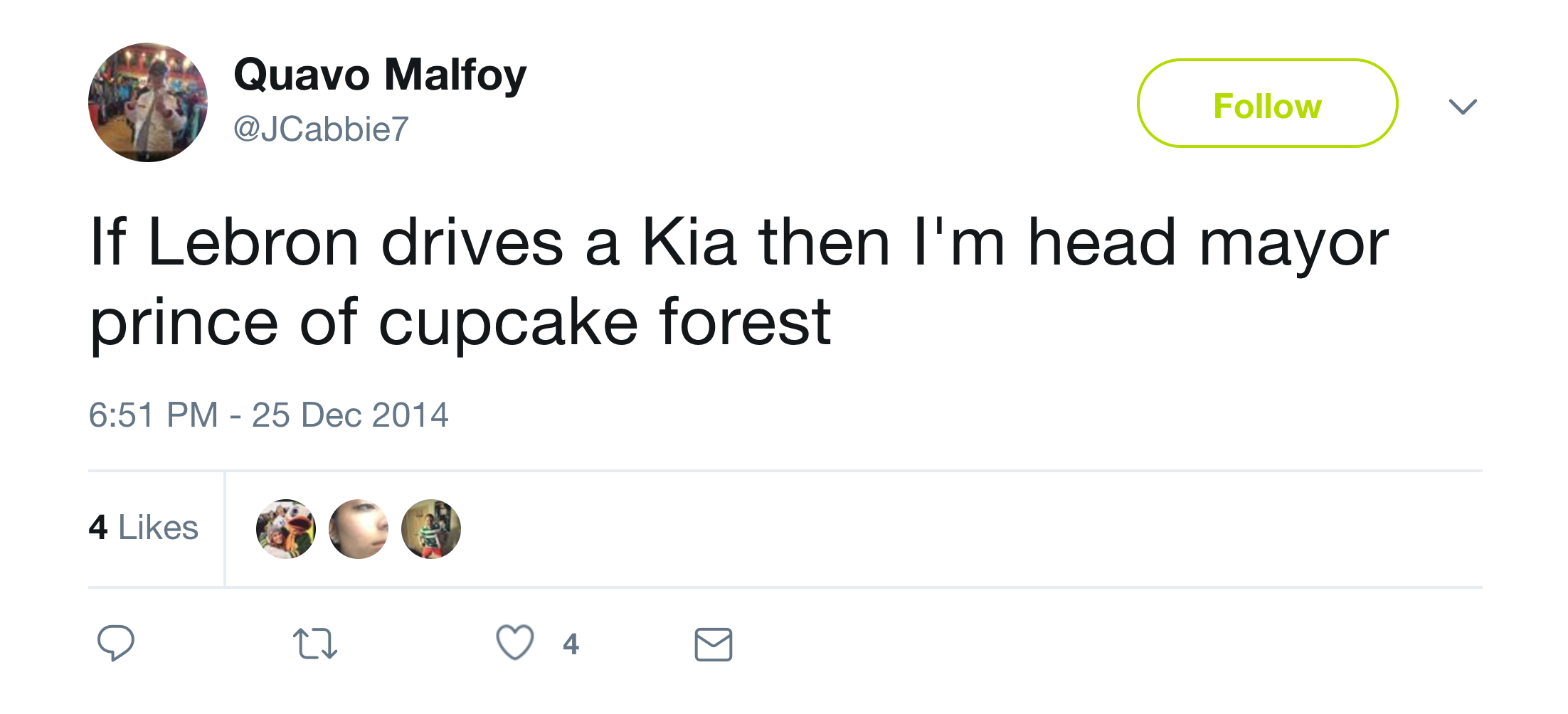The width and height of the screenshot is (1568, 714).
Task: Click the @JCabbie7 handle
Action: click(x=321, y=129)
